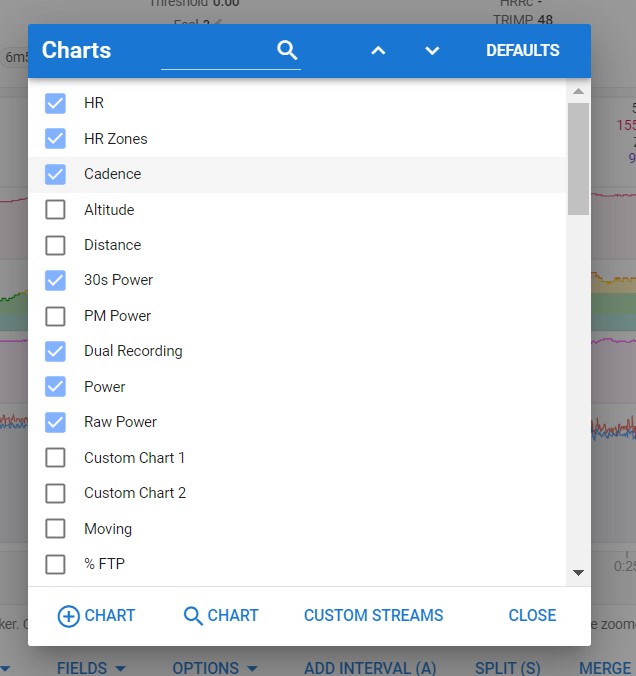
Task: Uncheck the HR chart checkbox
Action: click(x=56, y=103)
